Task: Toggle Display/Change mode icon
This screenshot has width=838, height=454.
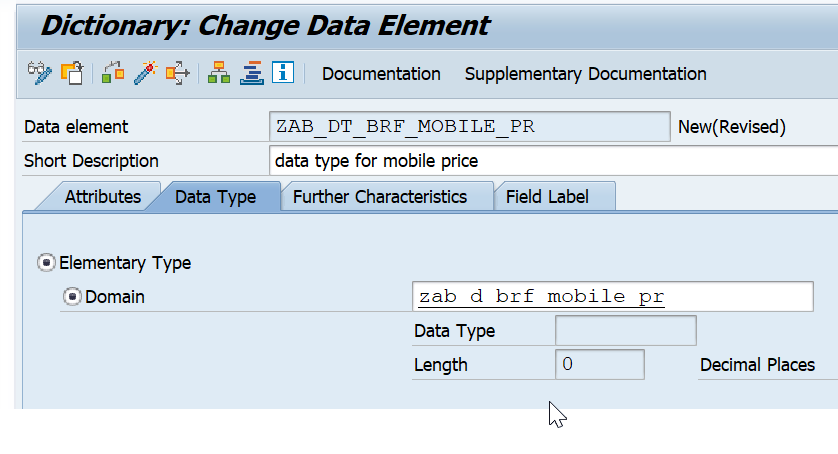Action: click(40, 73)
